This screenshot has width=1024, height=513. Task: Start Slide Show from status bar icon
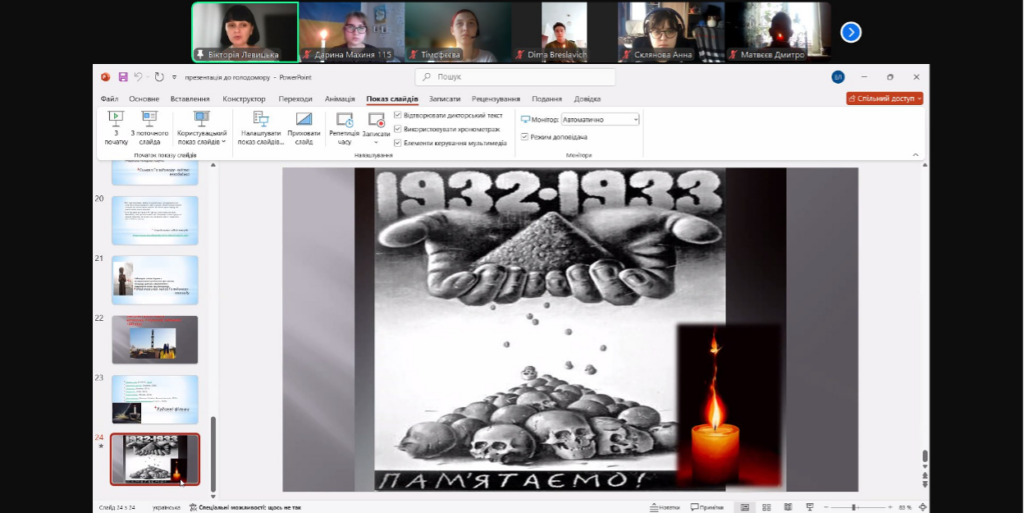tap(810, 507)
